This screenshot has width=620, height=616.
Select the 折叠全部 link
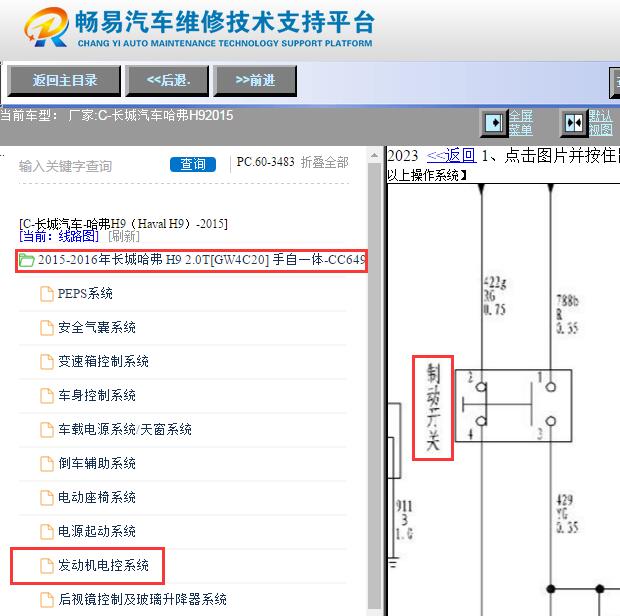[x=325, y=162]
